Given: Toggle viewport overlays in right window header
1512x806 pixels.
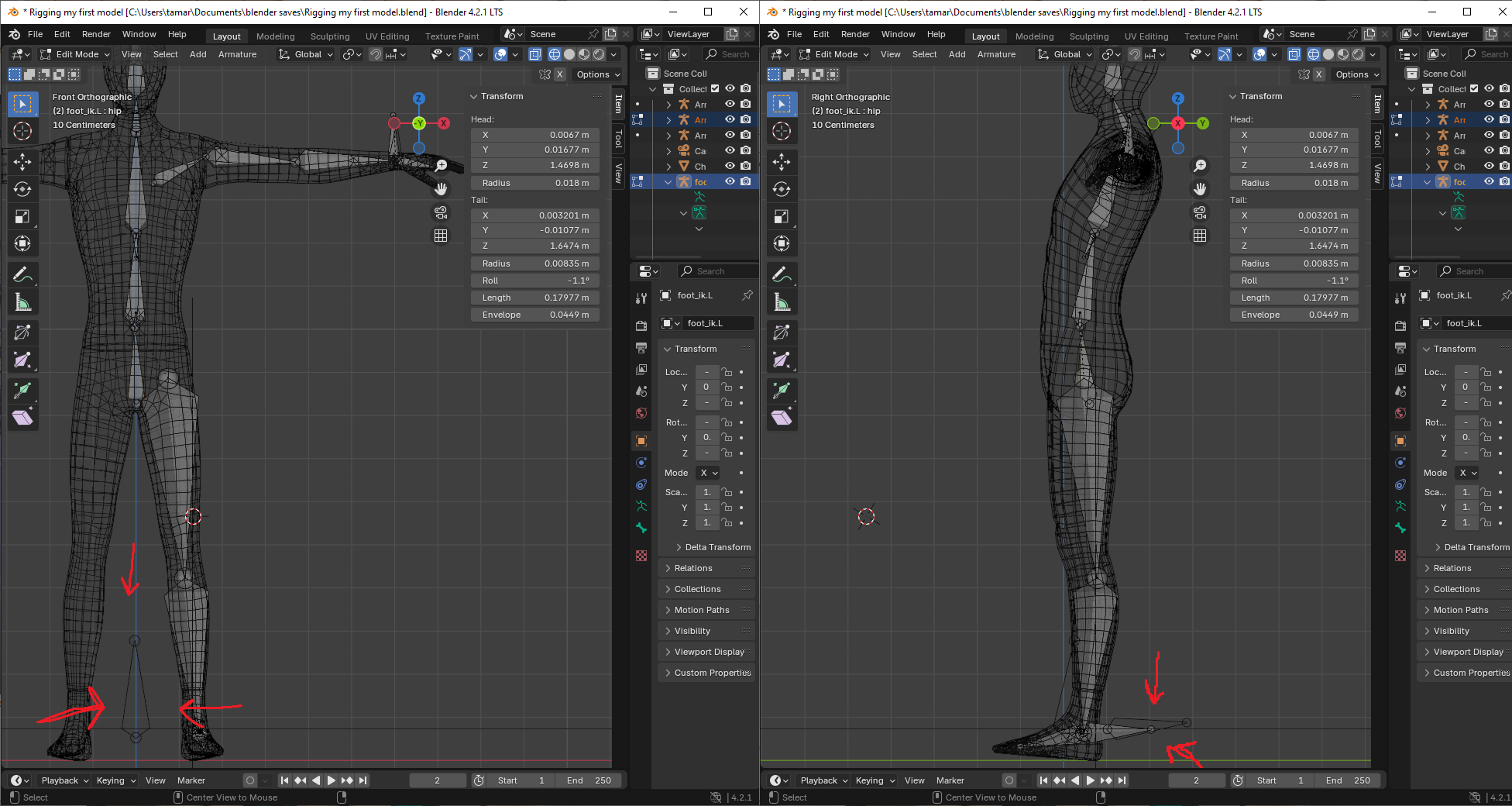Looking at the screenshot, I should point(1259,54).
